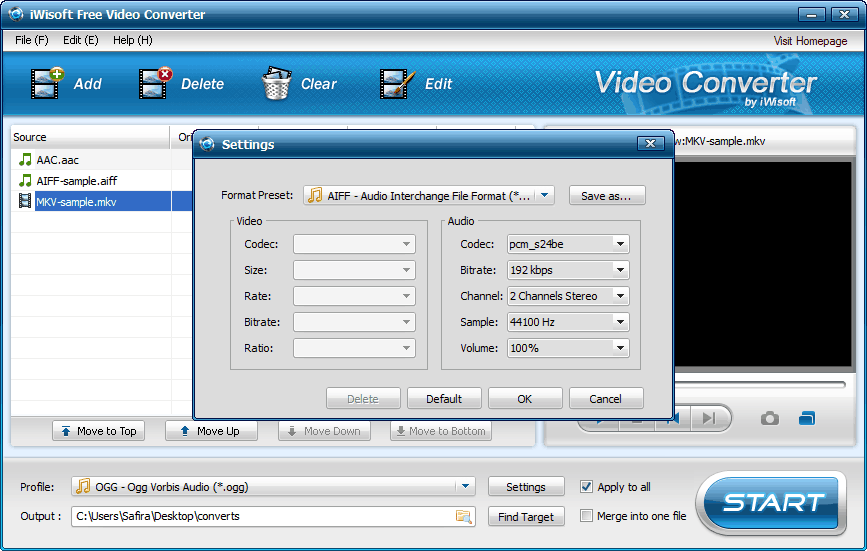Open the Audio Bitrate dropdown showing 192 kbps
Image resolution: width=867 pixels, height=551 pixels.
568,270
